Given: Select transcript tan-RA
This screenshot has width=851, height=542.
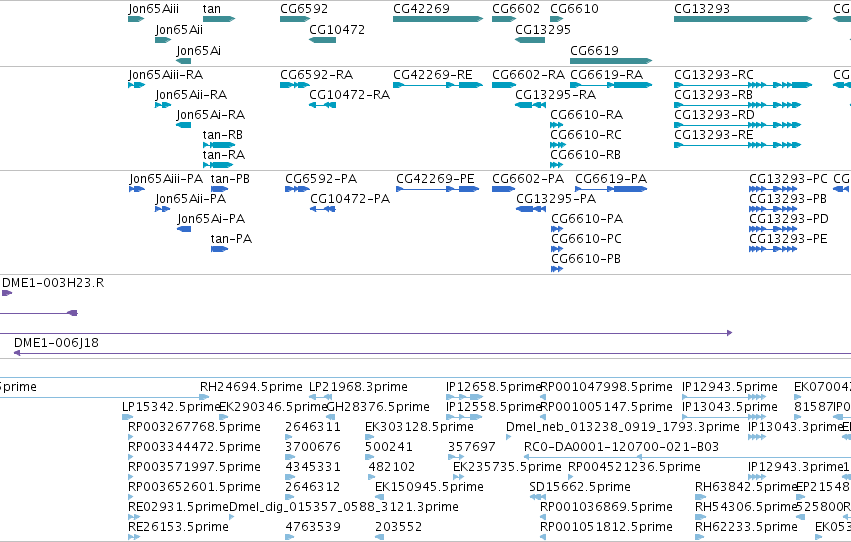Looking at the screenshot, I should click(218, 165).
